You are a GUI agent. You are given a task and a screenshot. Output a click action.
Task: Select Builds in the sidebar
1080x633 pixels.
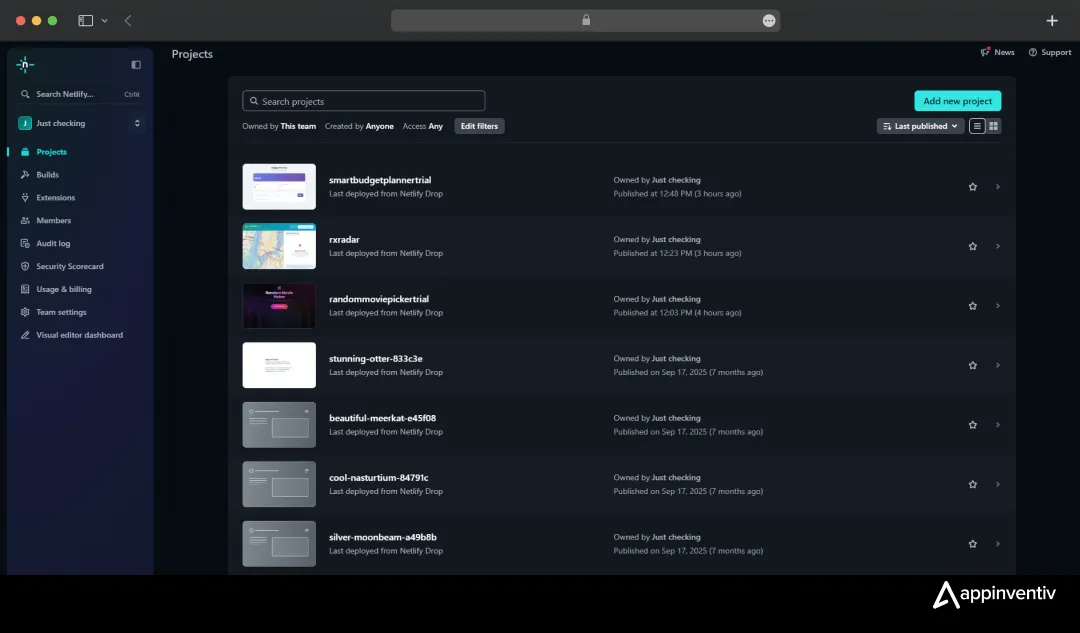(x=49, y=174)
